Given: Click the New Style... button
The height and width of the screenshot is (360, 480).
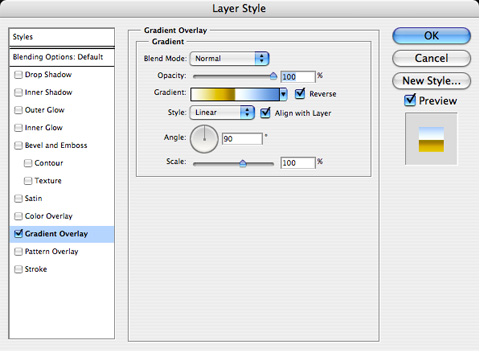Looking at the screenshot, I should (431, 81).
